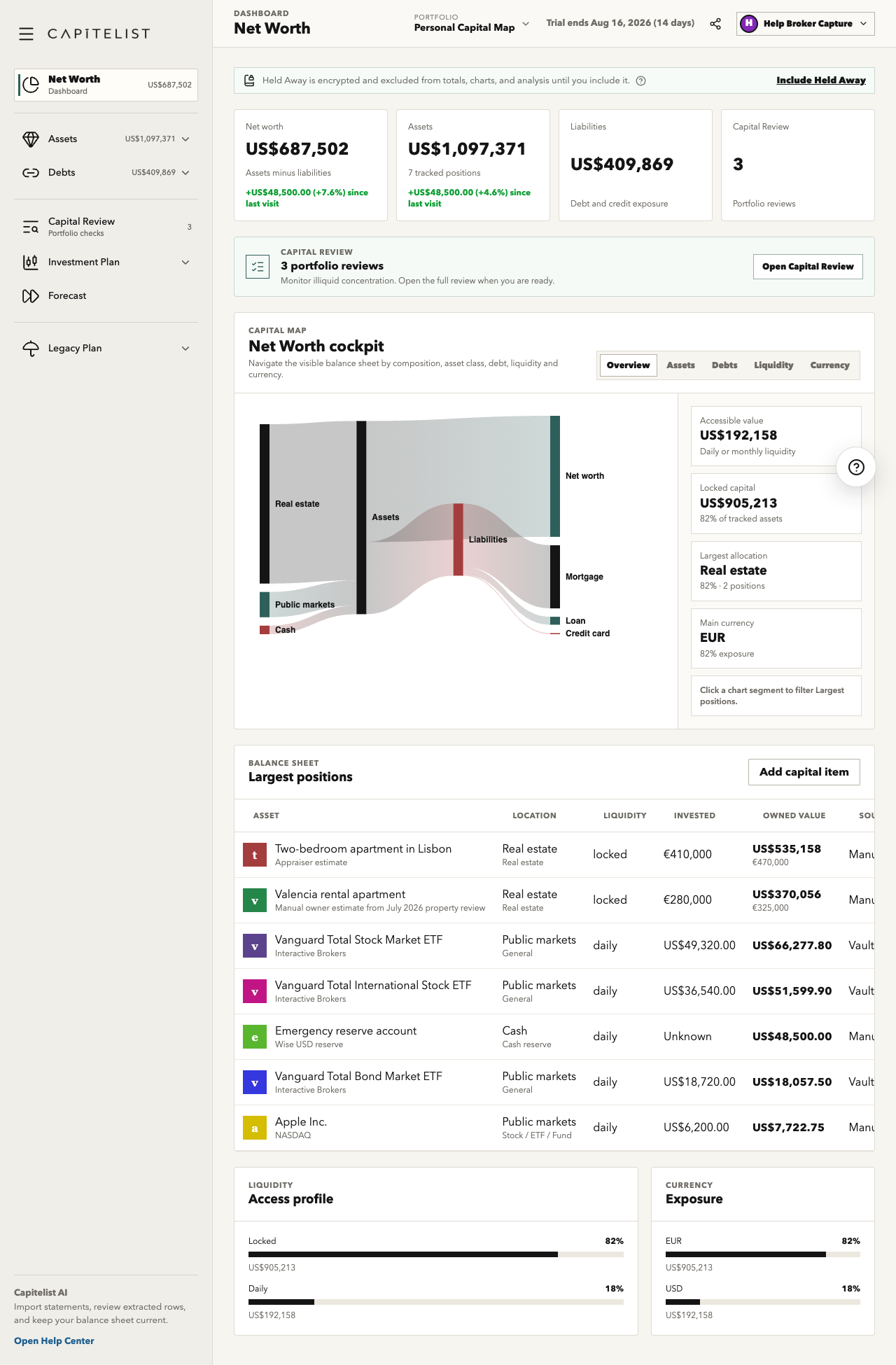Click the Vanguard Total Bond Market ETF icon
This screenshot has width=896, height=1365.
[255, 1082]
